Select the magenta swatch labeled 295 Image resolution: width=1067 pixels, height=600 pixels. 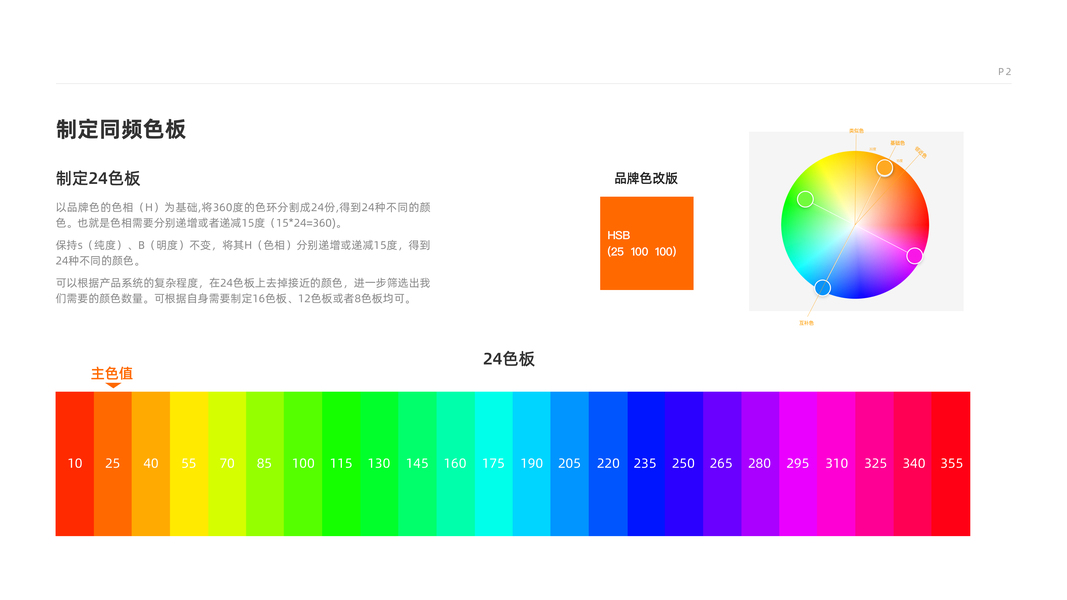(x=799, y=463)
